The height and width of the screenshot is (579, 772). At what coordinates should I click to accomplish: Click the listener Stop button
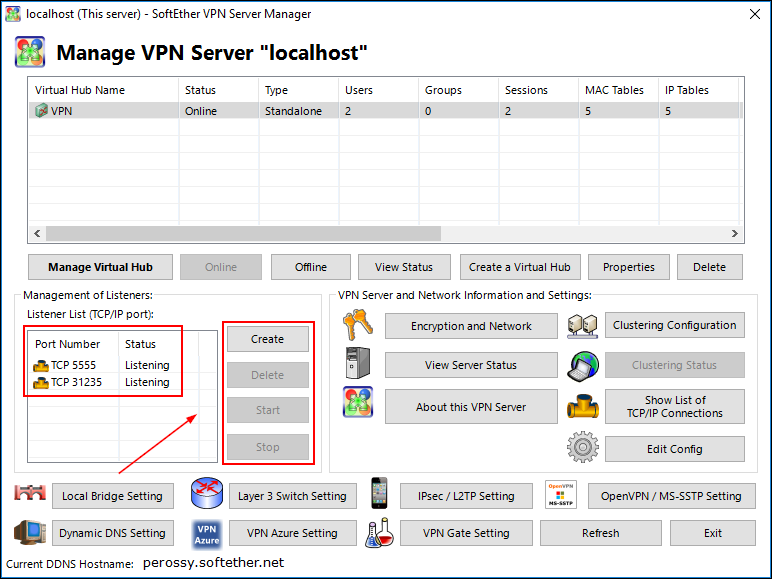[267, 447]
